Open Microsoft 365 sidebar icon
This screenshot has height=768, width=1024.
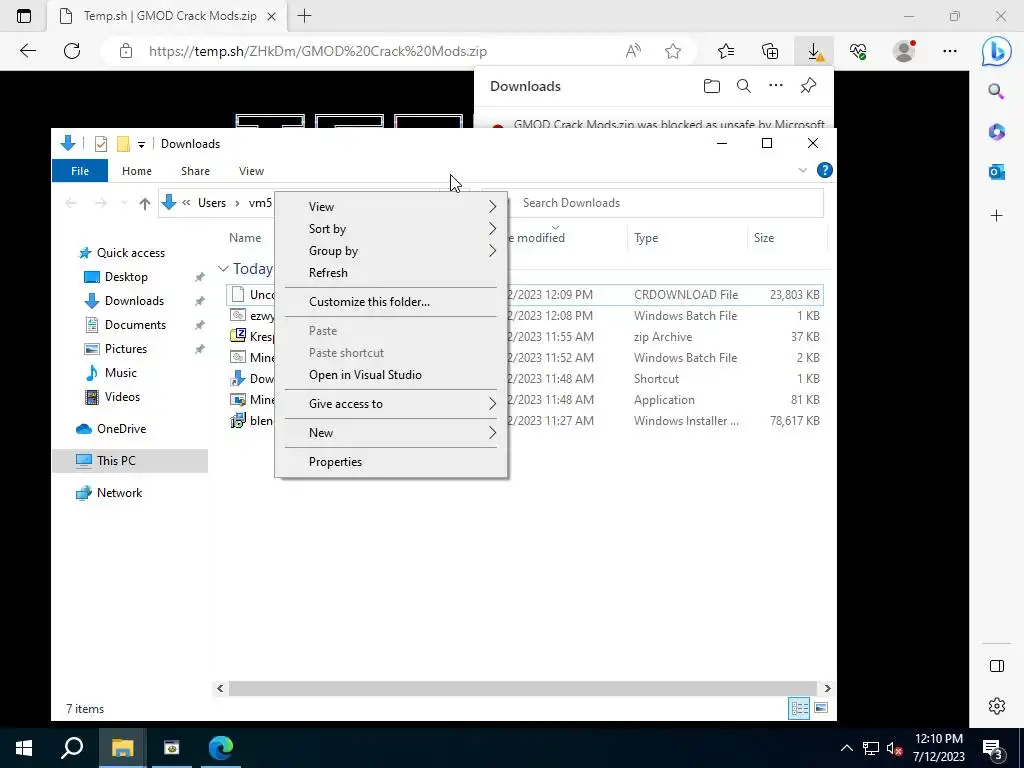tap(997, 132)
